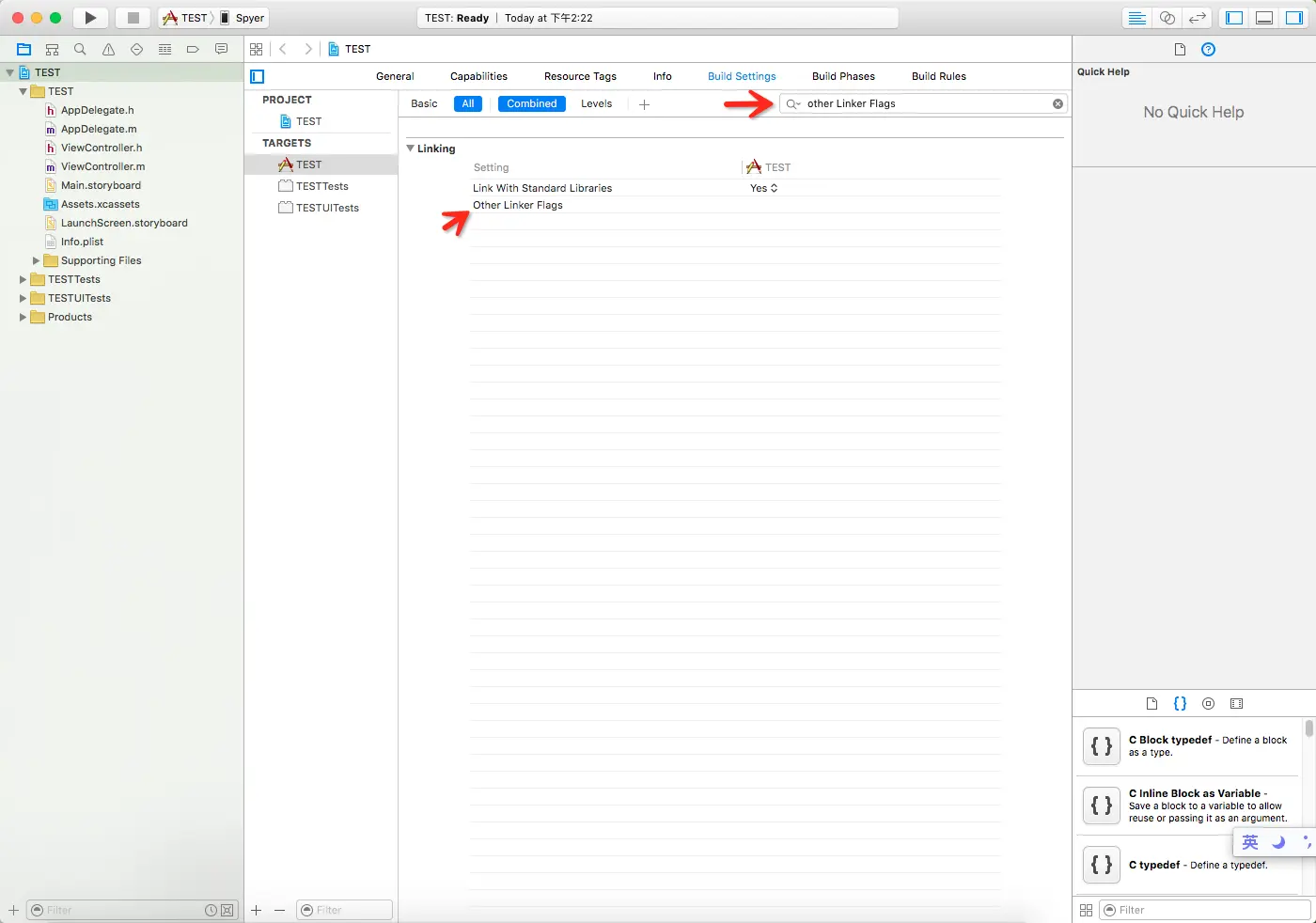1316x923 pixels.
Task: Open Main.storyboard
Action: coord(101,185)
